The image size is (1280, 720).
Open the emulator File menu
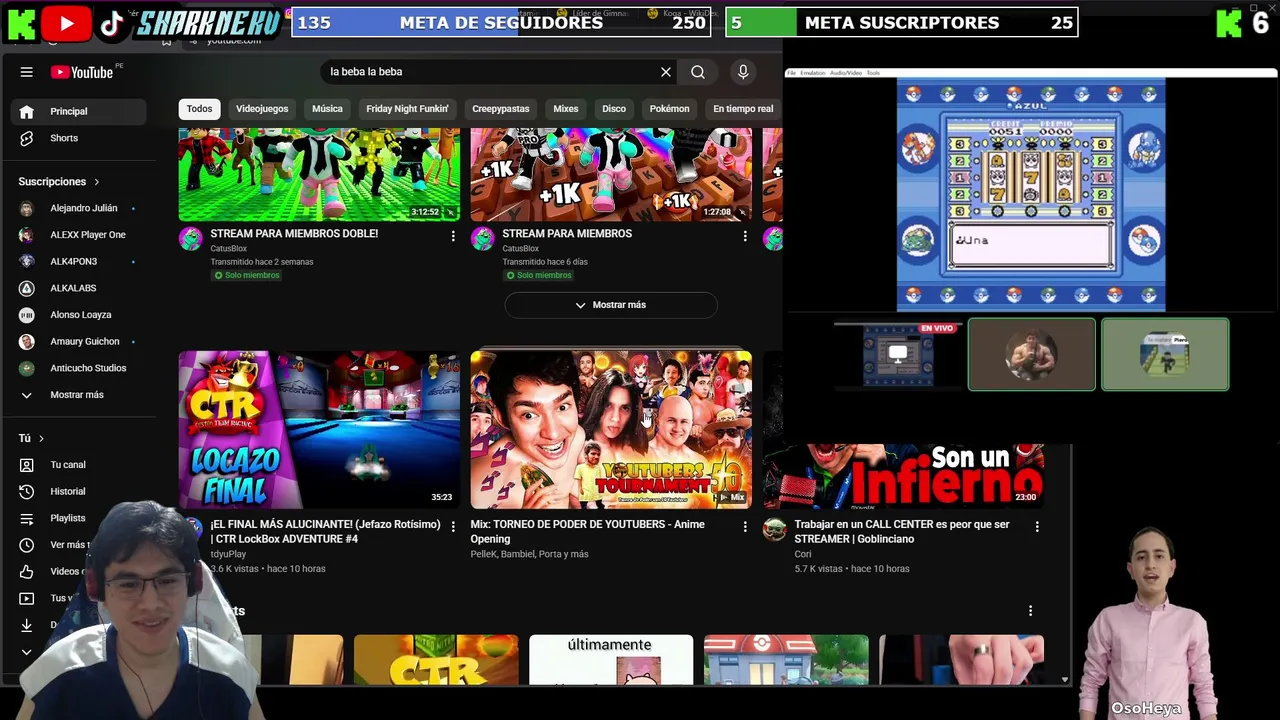[791, 73]
